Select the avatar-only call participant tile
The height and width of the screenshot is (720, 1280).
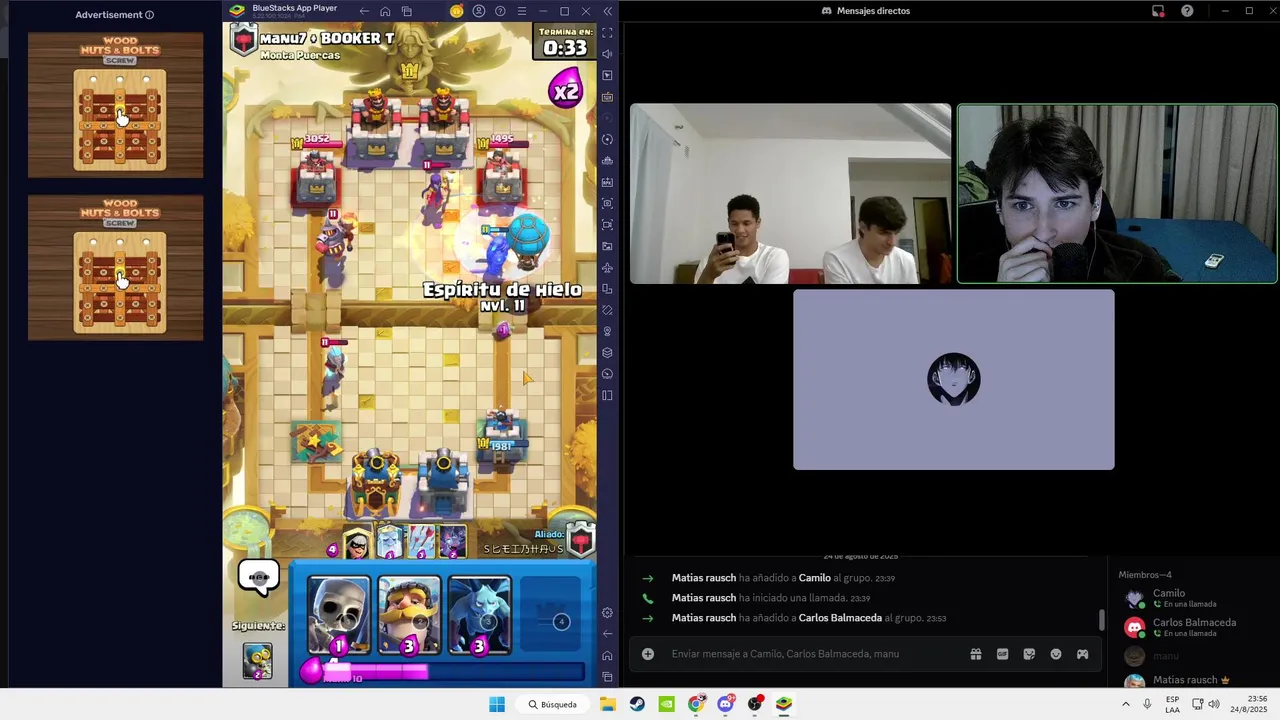954,380
